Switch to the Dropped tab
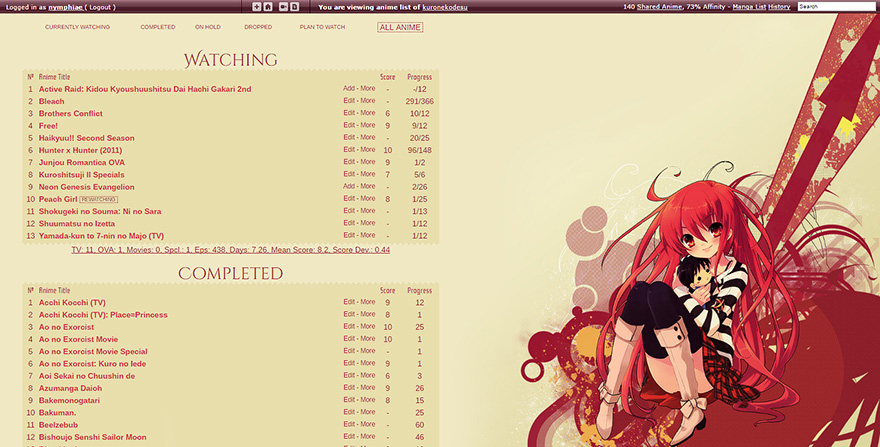Image resolution: width=880 pixels, height=447 pixels. coord(258,27)
